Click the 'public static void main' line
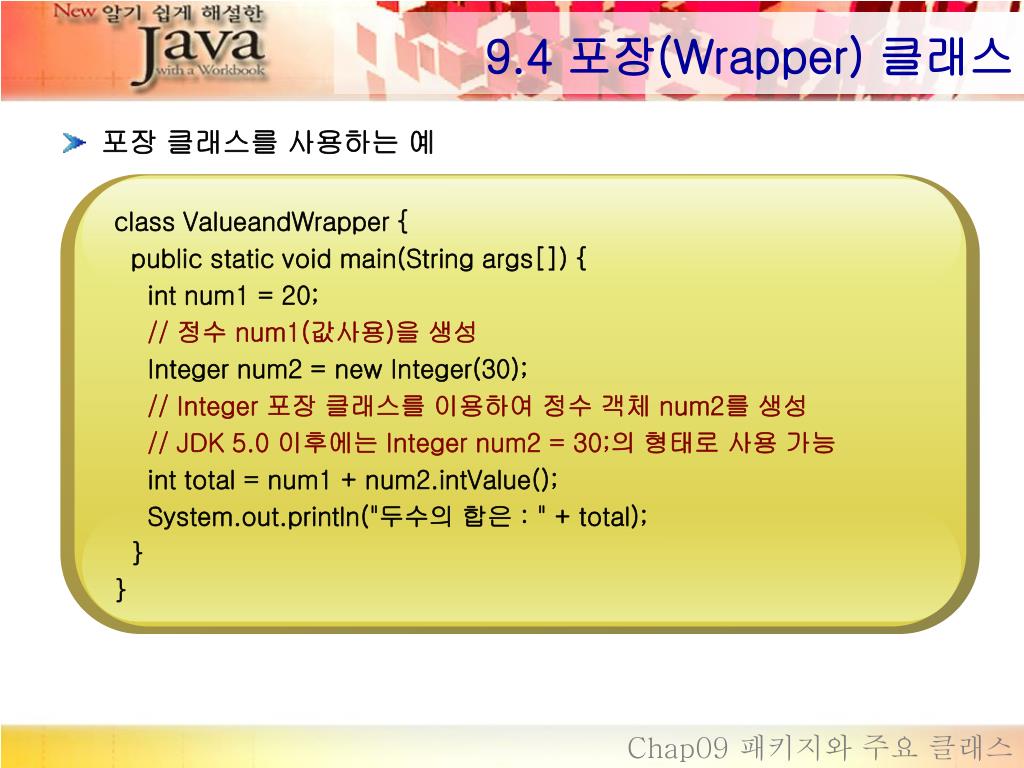1024x768 pixels. pyautogui.click(x=358, y=259)
